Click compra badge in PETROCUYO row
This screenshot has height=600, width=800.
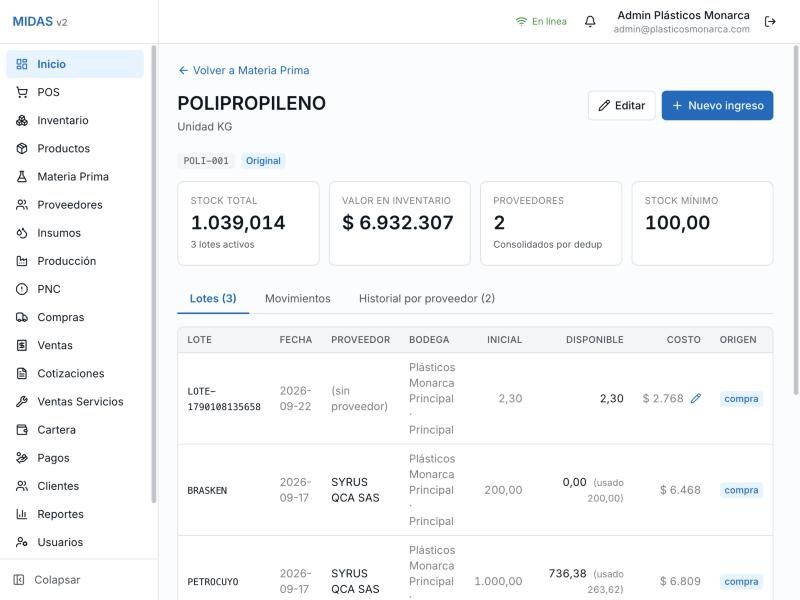[741, 581]
